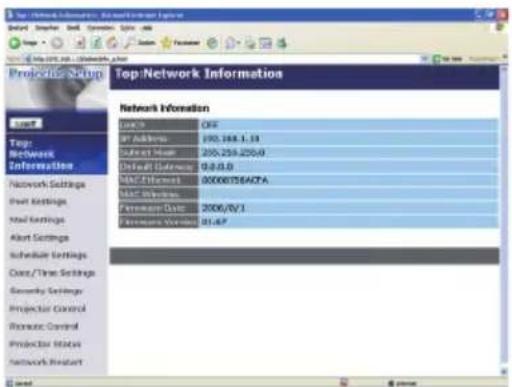512x387 pixels.
Task: Click the Print icon in the toolbar
Action: pyautogui.click(x=250, y=43)
